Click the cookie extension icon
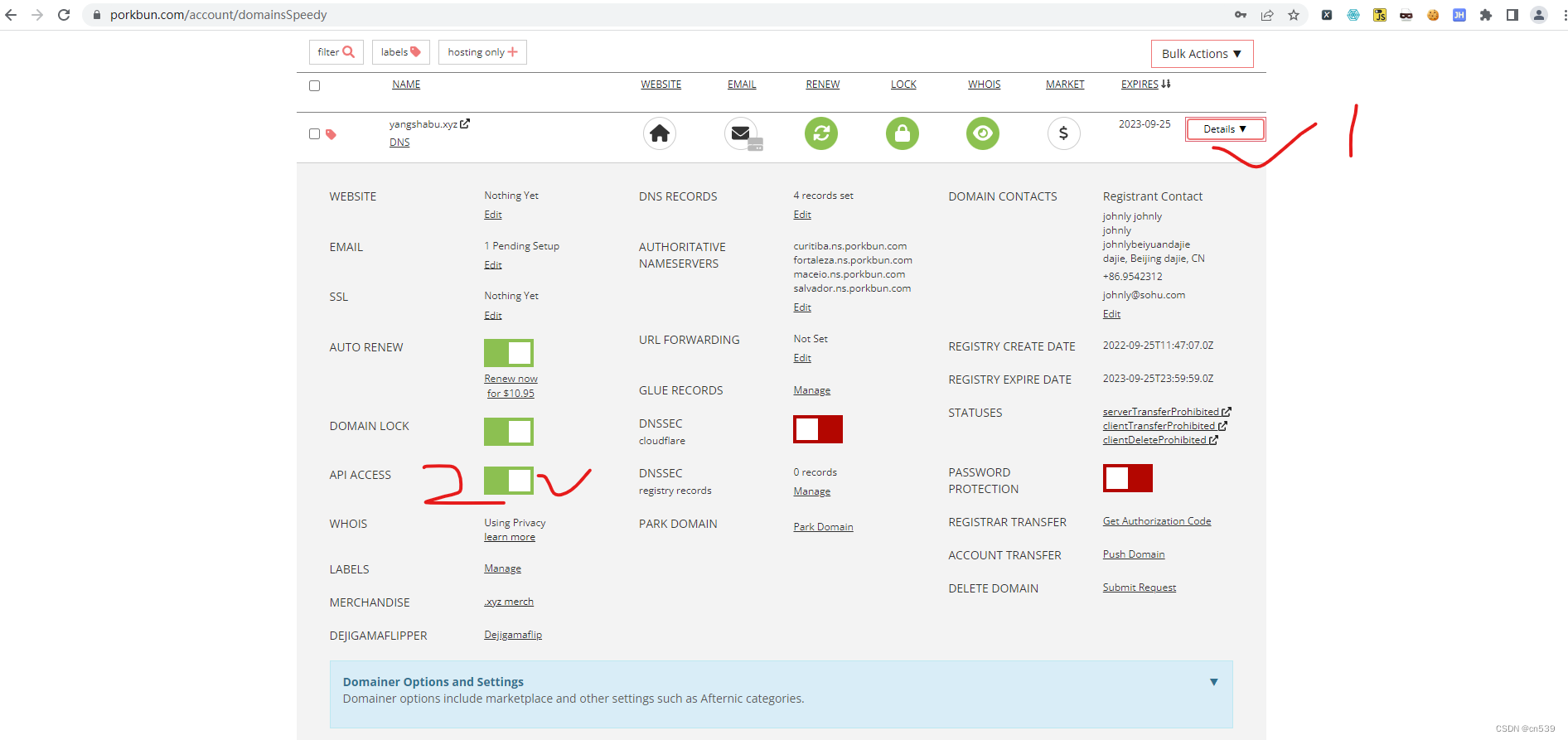The height and width of the screenshot is (740, 1568). [x=1433, y=15]
